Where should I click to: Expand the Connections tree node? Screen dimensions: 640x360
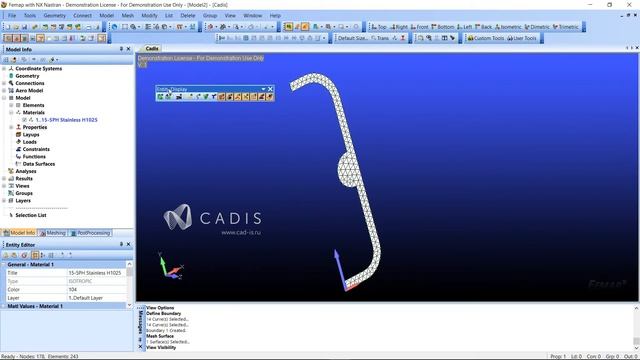(4, 83)
